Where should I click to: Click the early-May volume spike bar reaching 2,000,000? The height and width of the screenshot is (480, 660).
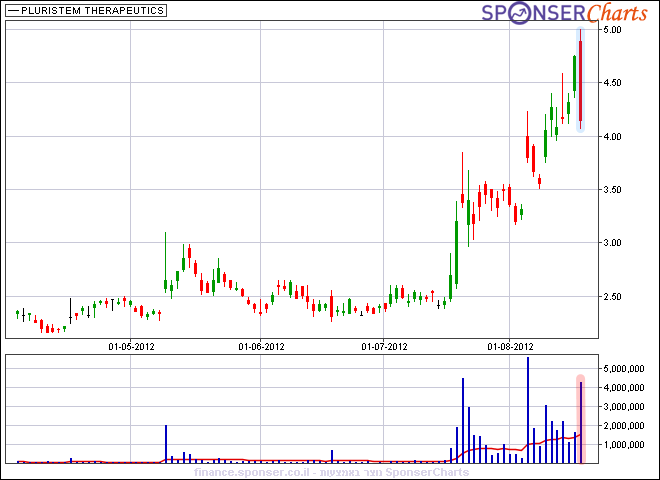tap(166, 444)
